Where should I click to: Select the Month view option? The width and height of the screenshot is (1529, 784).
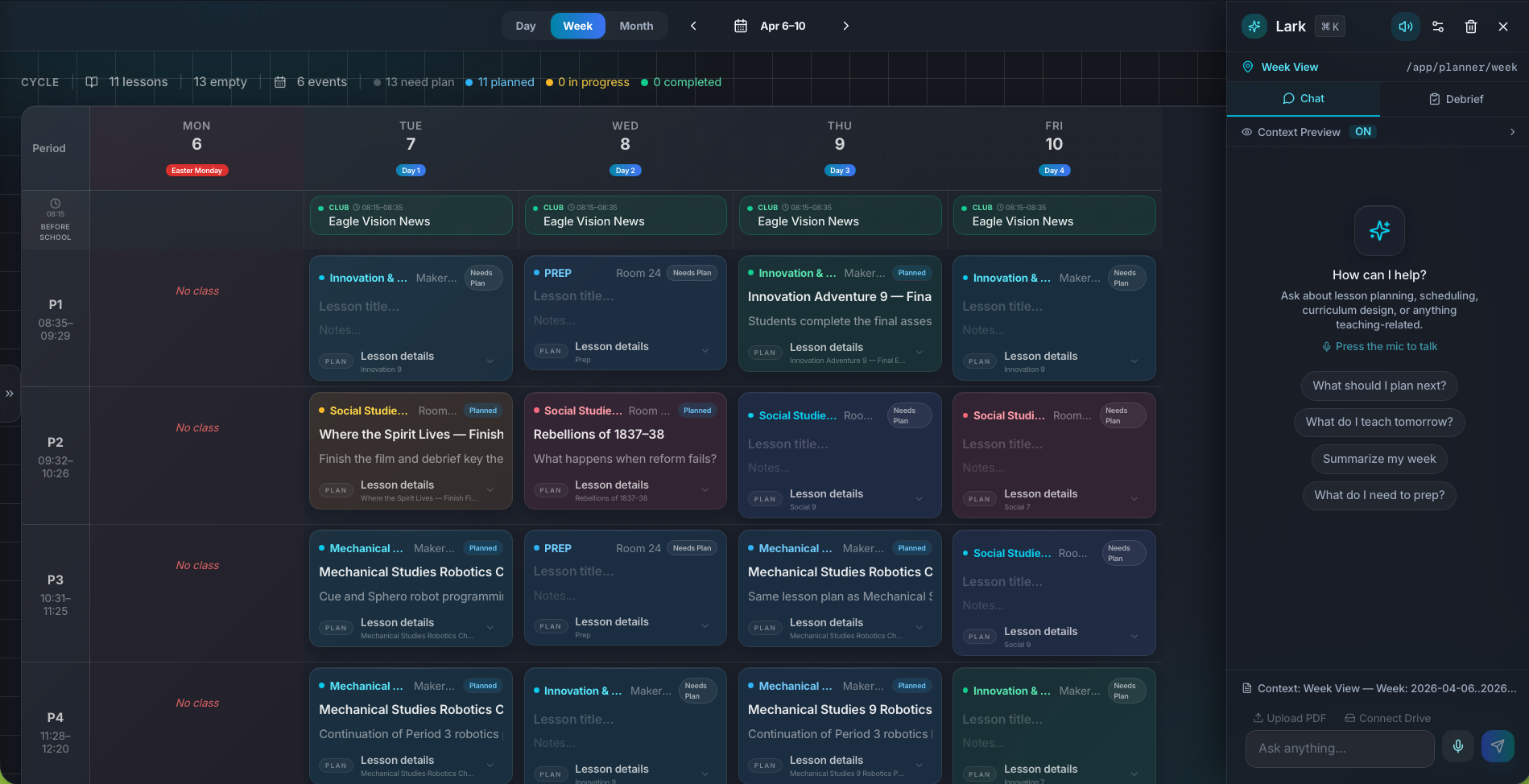636,25
